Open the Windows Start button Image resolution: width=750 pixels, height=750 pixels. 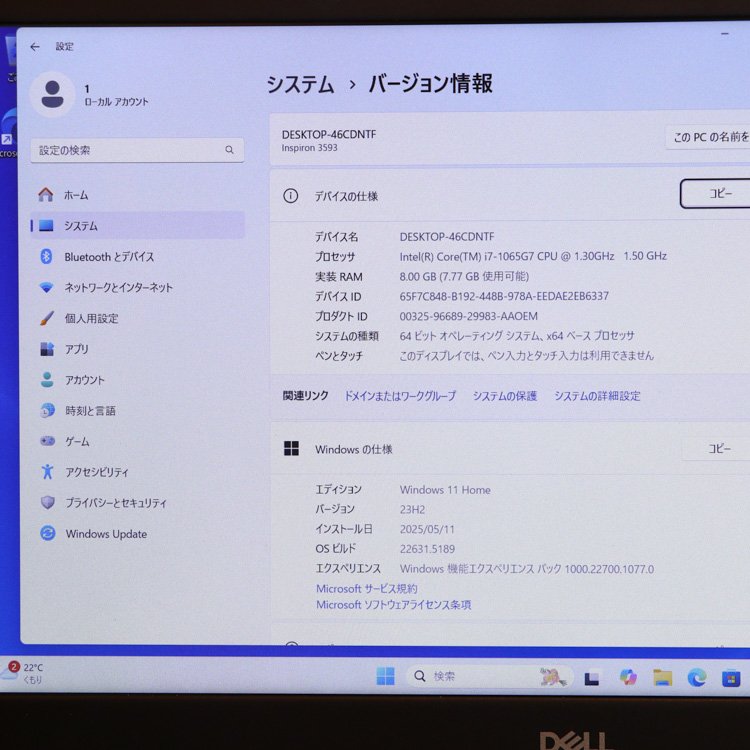click(386, 676)
